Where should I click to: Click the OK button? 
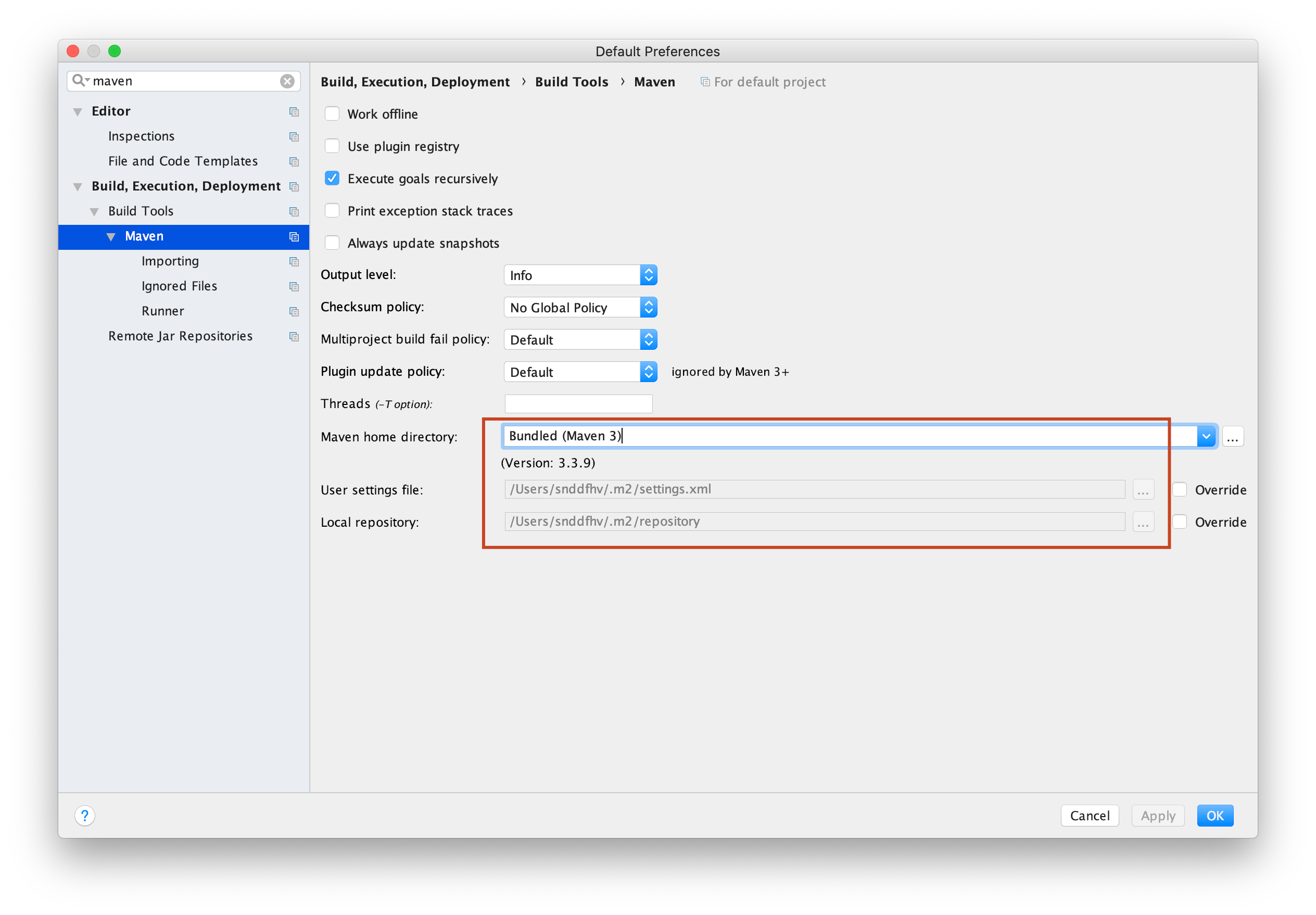(1214, 815)
